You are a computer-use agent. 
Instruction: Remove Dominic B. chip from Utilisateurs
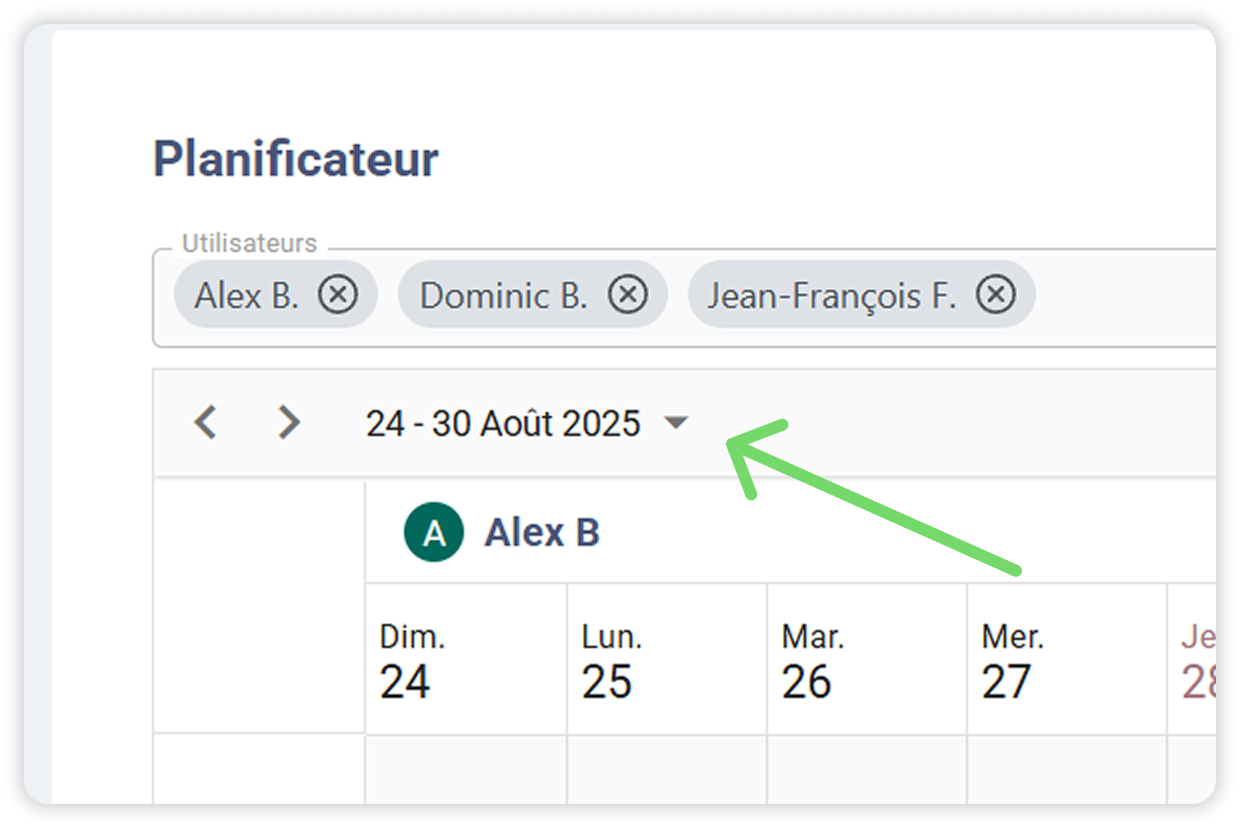[628, 295]
